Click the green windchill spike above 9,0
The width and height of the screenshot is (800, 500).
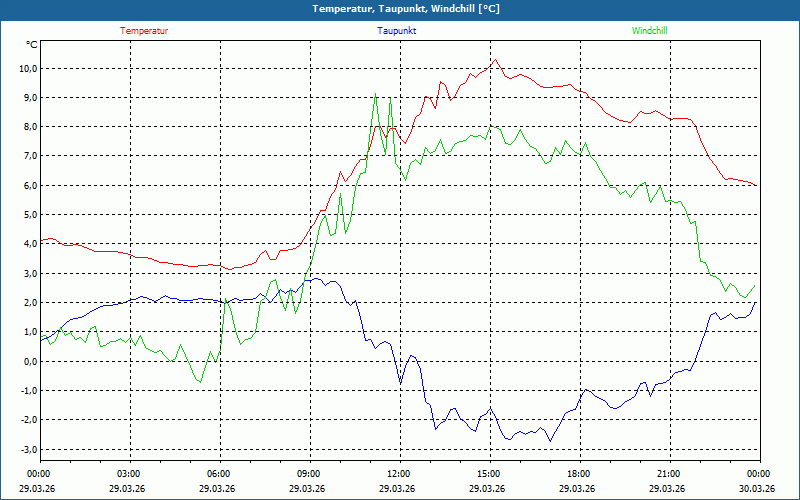coord(376,94)
